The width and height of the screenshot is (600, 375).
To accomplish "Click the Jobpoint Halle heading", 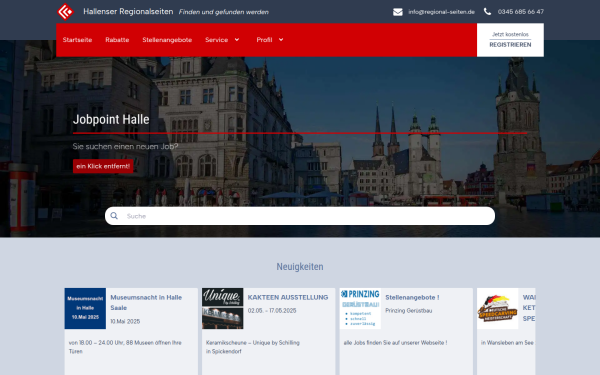I will click(111, 119).
